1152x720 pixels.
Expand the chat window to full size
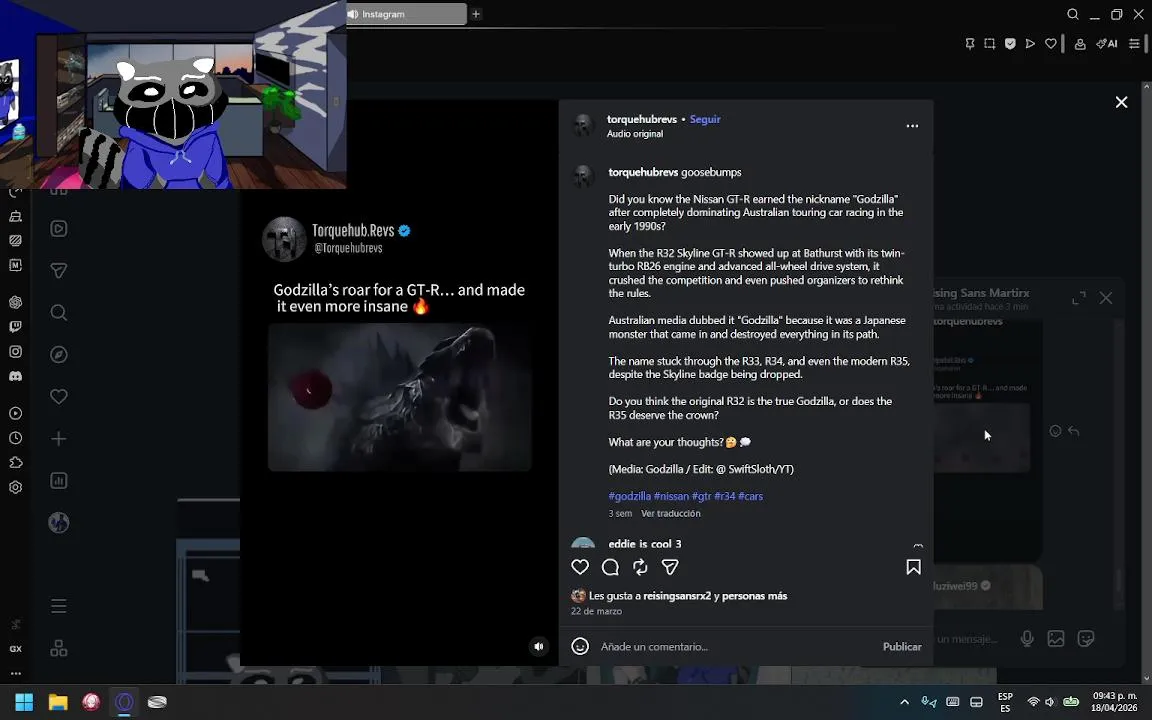click(1079, 298)
